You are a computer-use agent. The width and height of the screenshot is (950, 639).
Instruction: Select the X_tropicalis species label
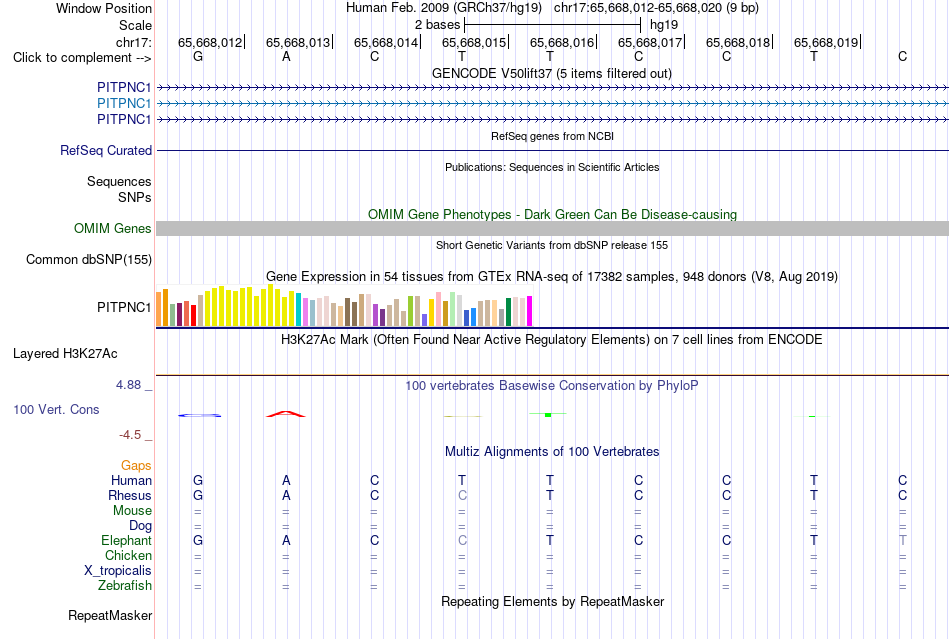point(118,571)
